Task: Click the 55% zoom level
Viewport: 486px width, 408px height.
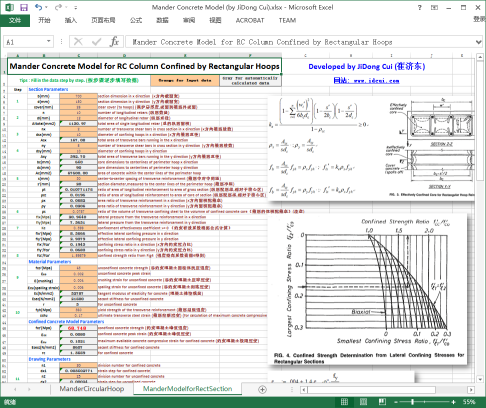Action: coord(469,402)
